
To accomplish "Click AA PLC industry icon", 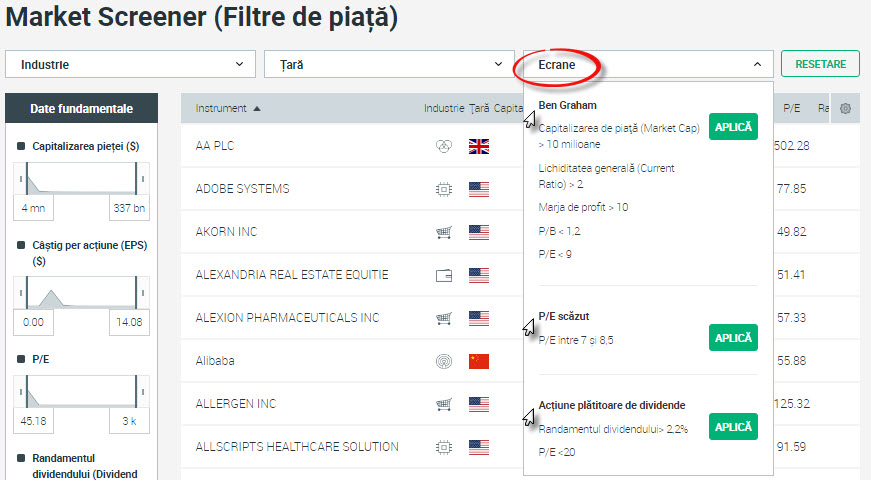I will click(x=444, y=146).
